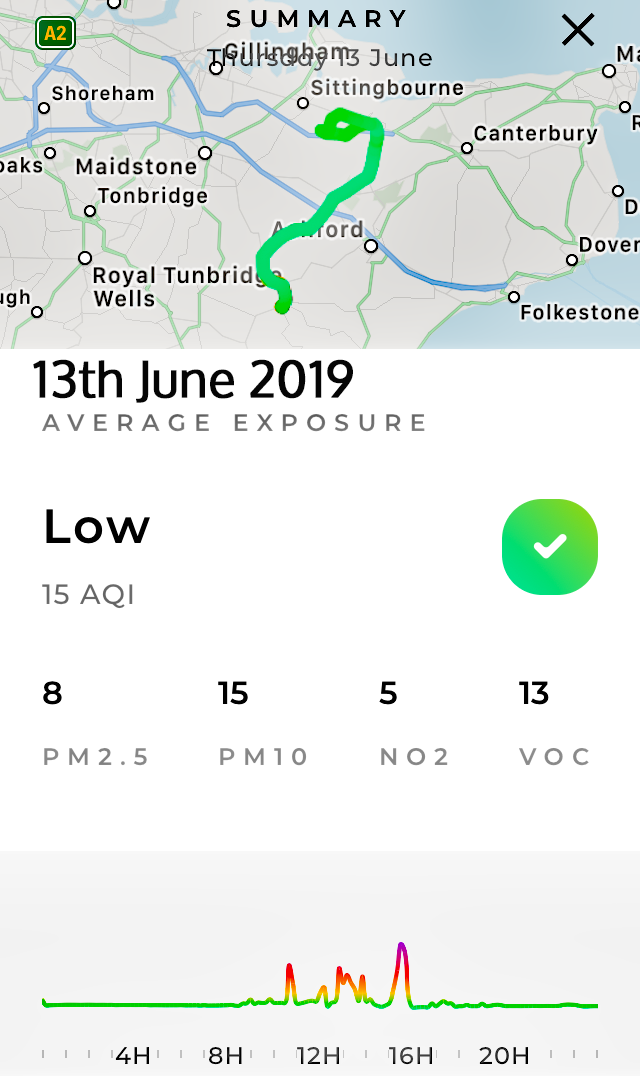Click the 15 AQI value text
Screen dimensions: 640x1082
pos(88,595)
